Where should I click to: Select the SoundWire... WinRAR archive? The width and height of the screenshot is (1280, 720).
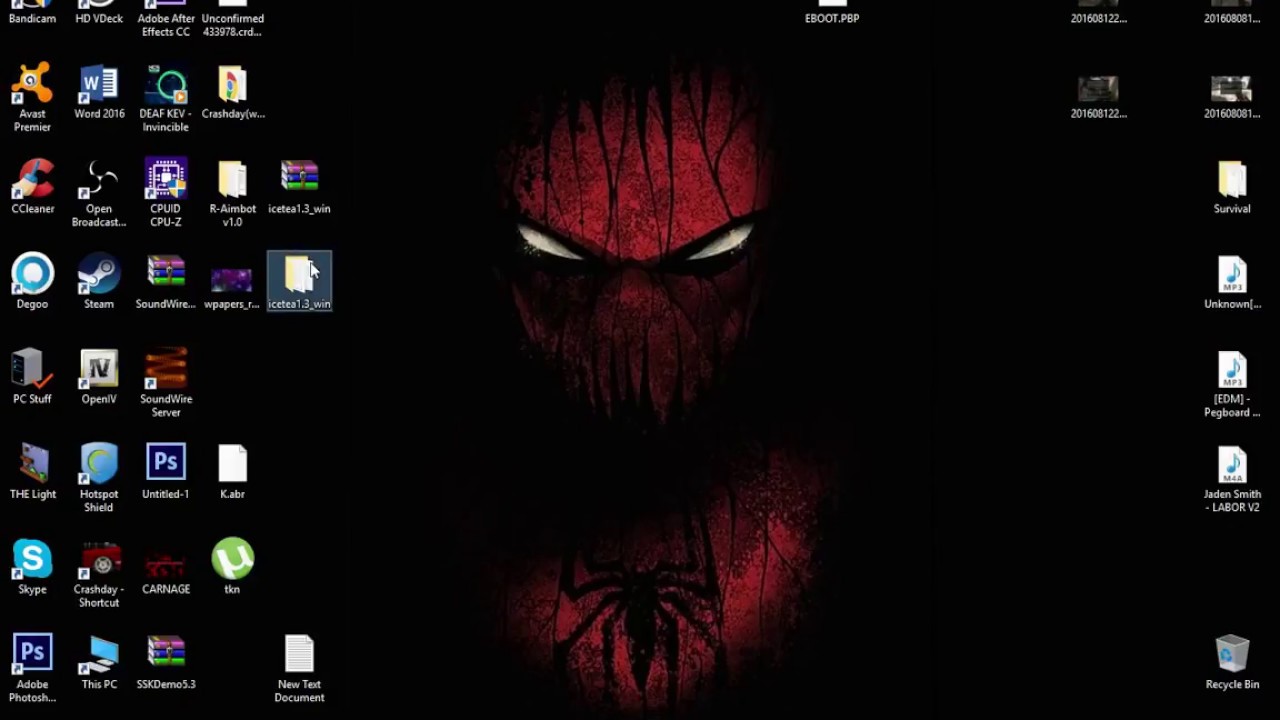click(x=166, y=282)
